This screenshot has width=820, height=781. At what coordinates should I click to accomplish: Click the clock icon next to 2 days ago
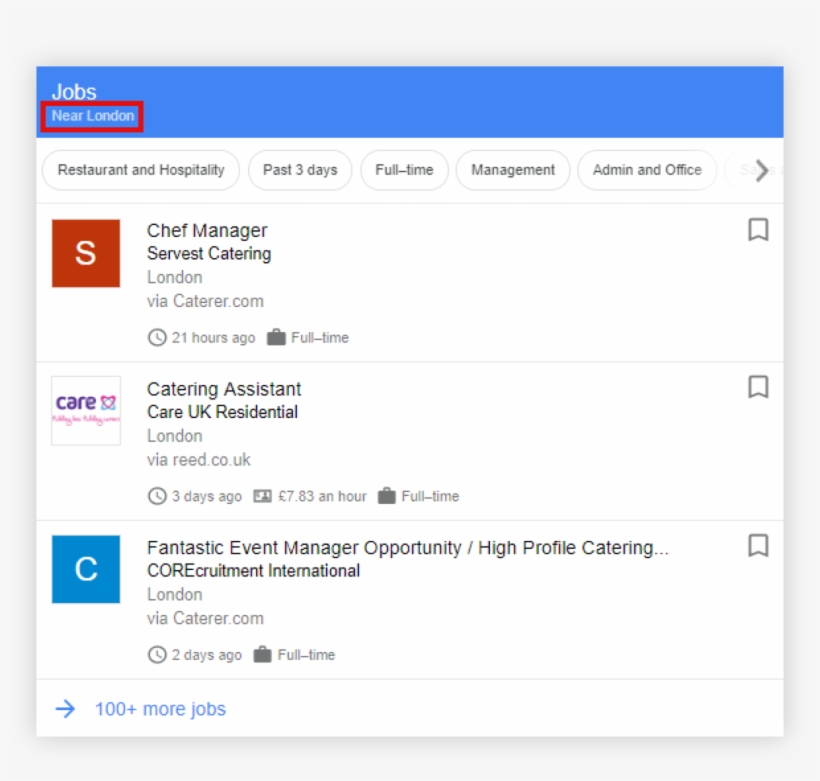(157, 655)
